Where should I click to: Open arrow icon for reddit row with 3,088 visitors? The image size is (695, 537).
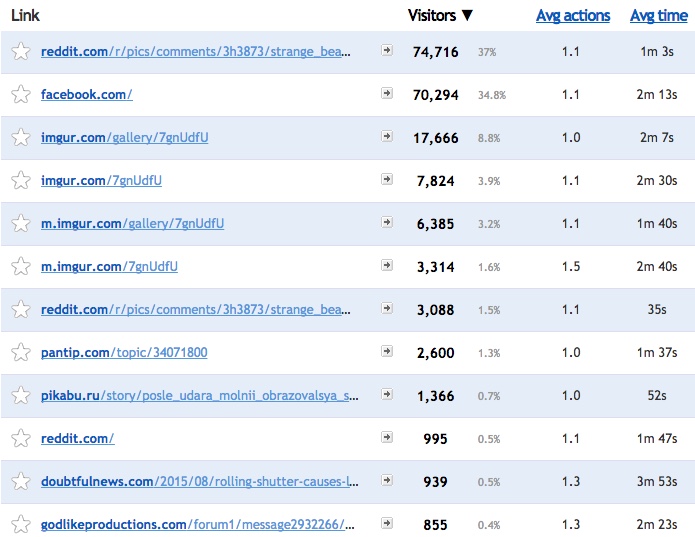pyautogui.click(x=387, y=308)
